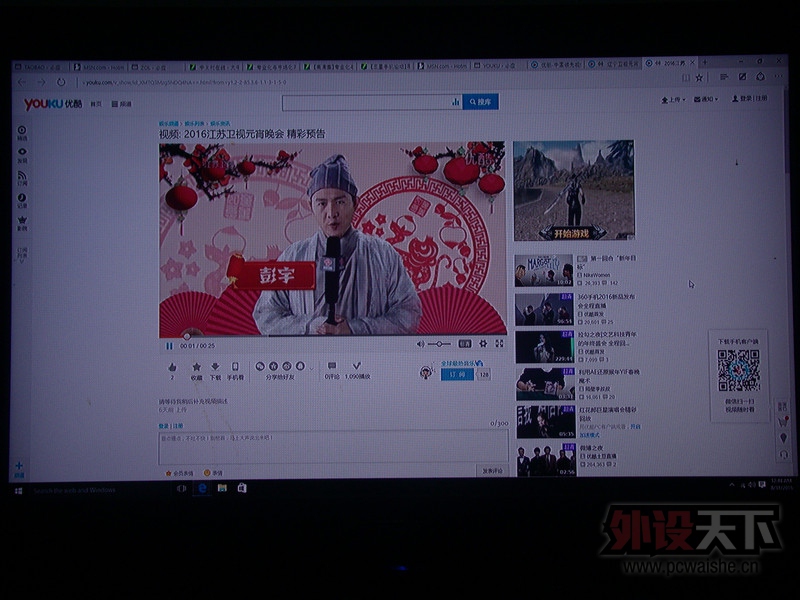Share via the first share circle icon
This screenshot has height=600, width=800.
pos(260,366)
